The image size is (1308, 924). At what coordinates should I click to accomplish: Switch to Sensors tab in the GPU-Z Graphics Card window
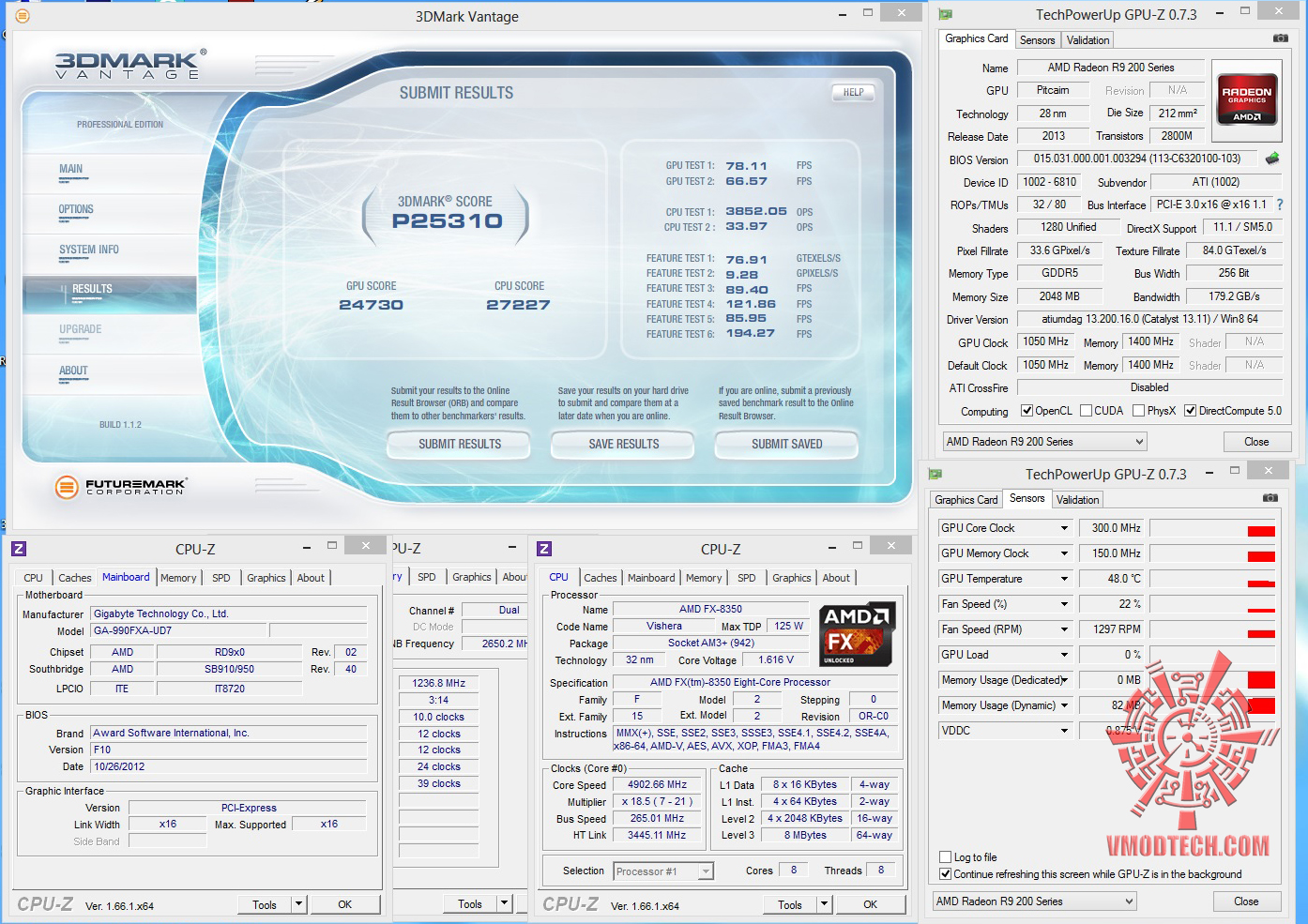click(x=1037, y=40)
